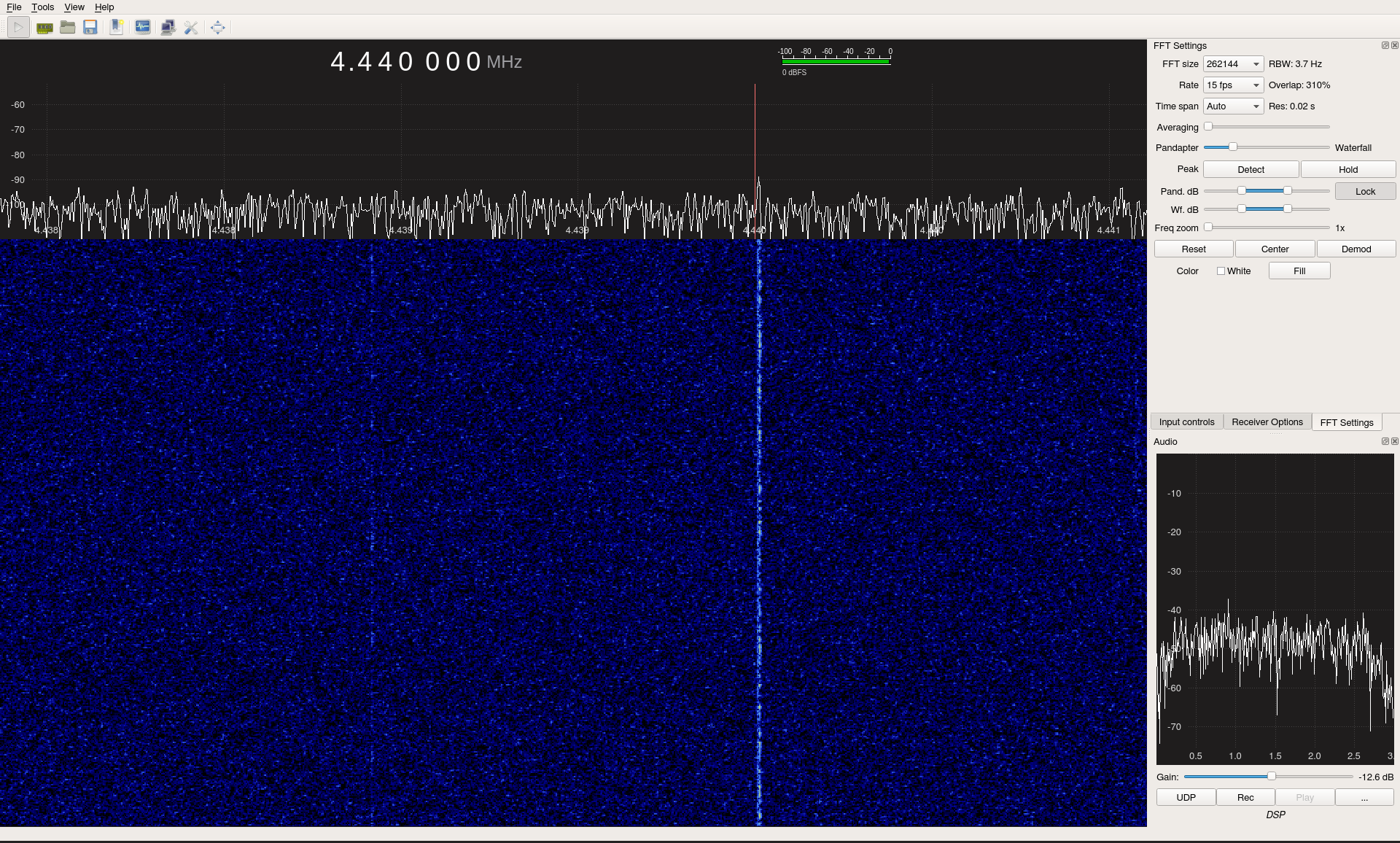
Task: Toggle peak Detect
Action: [1251, 169]
